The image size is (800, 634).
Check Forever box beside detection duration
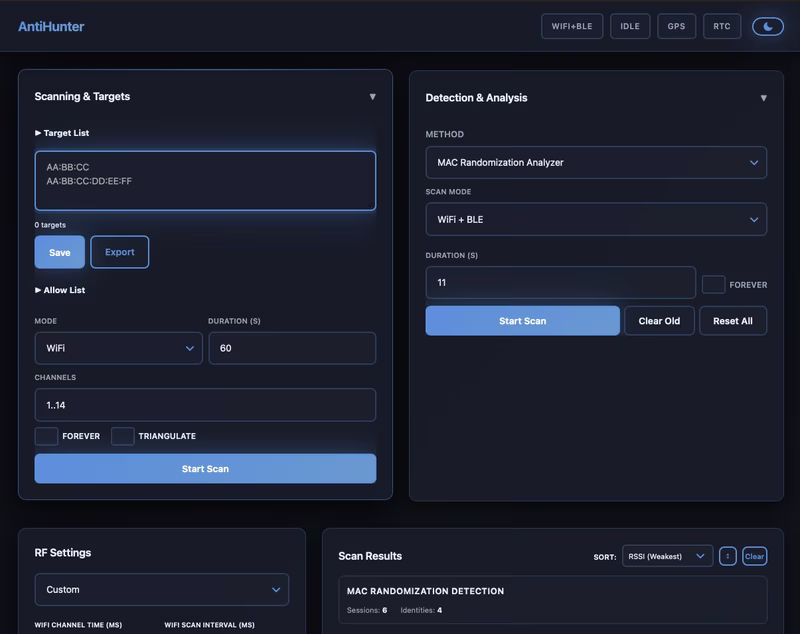pyautogui.click(x=713, y=285)
